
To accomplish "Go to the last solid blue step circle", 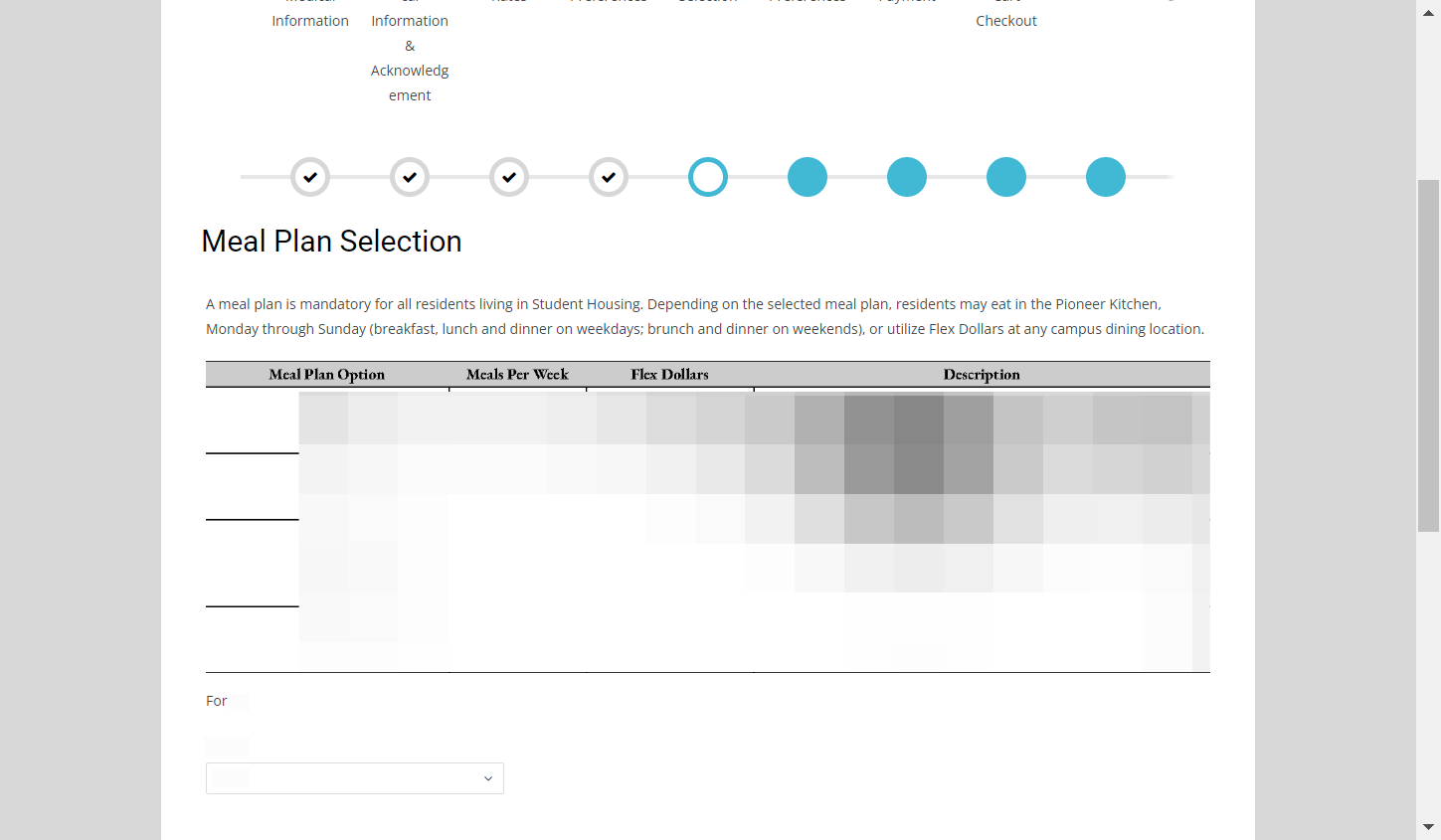I will click(1106, 177).
